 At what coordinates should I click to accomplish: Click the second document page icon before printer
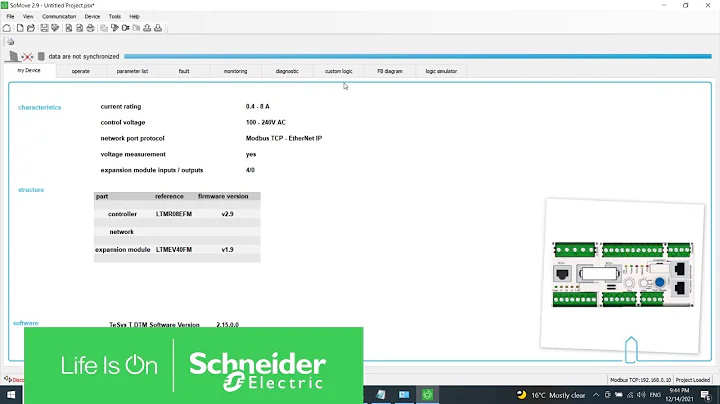(79, 28)
